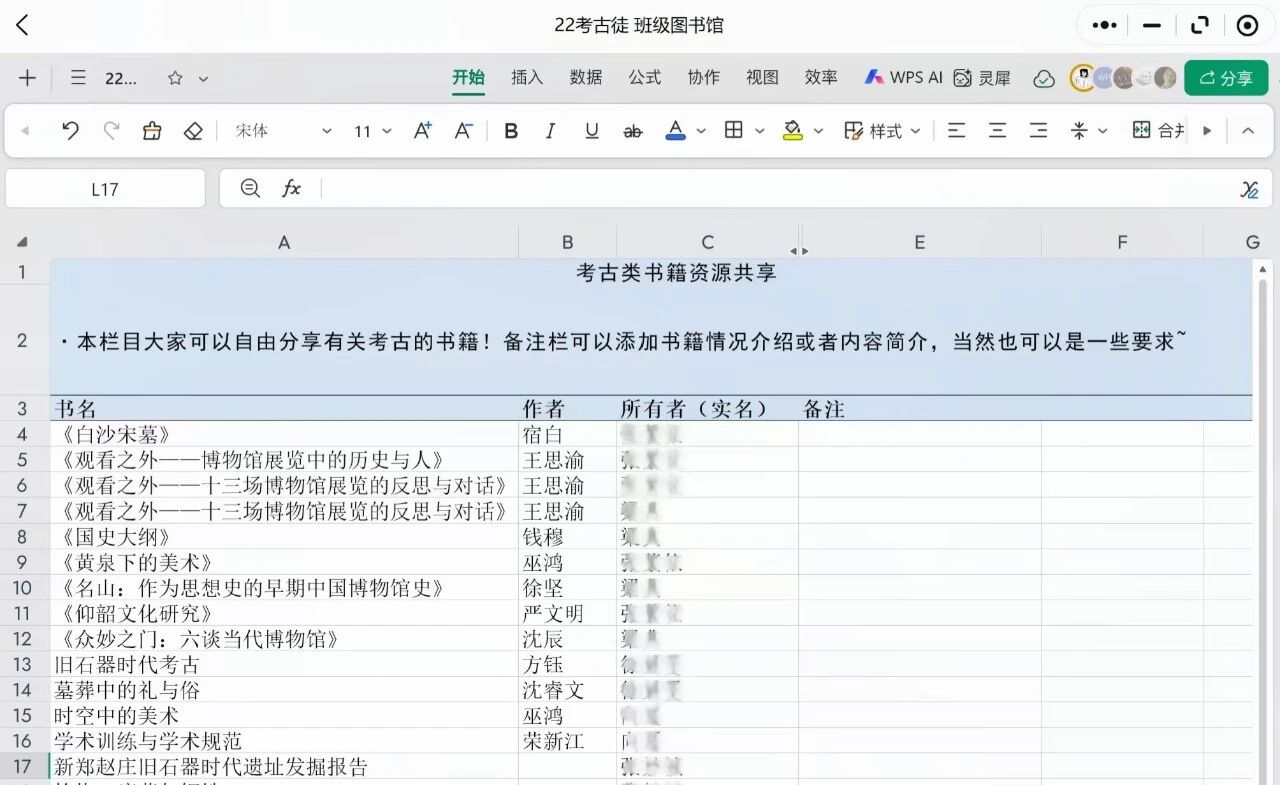This screenshot has width=1280, height=785.
Task: Redo the last undone action
Action: [111, 131]
